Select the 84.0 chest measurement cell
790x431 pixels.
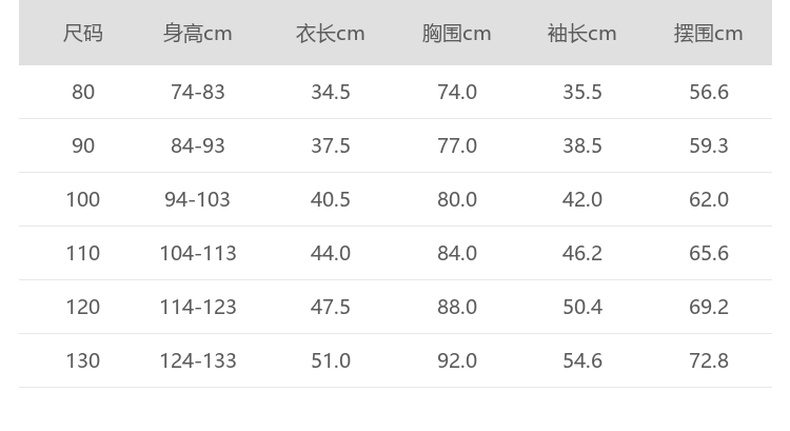[457, 253]
